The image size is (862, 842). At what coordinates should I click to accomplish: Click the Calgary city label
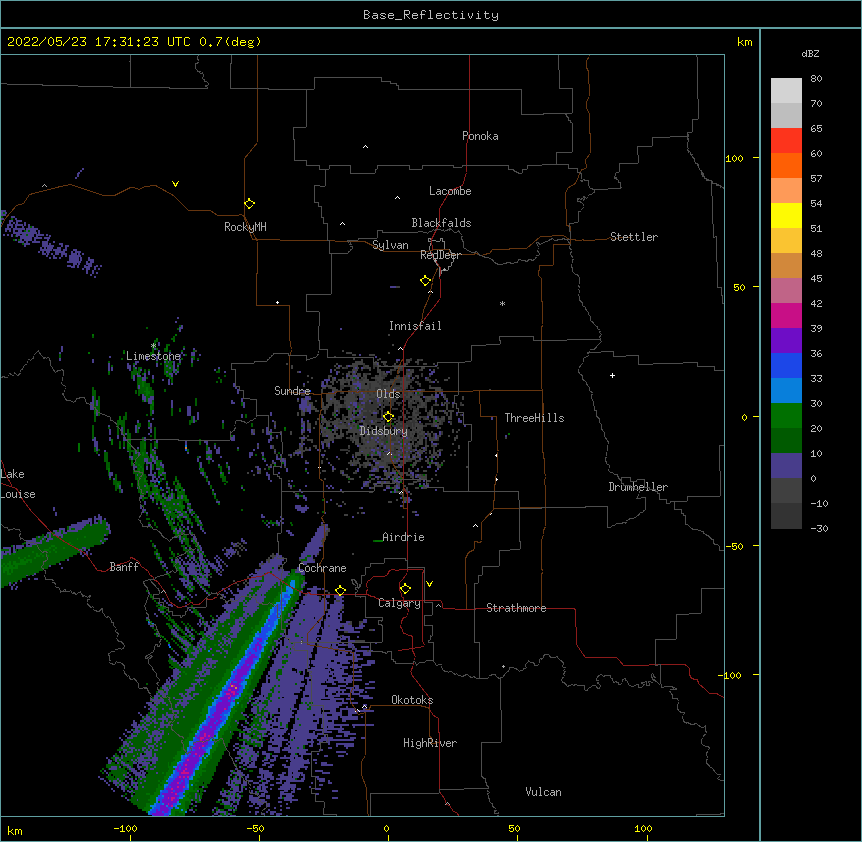coord(400,603)
